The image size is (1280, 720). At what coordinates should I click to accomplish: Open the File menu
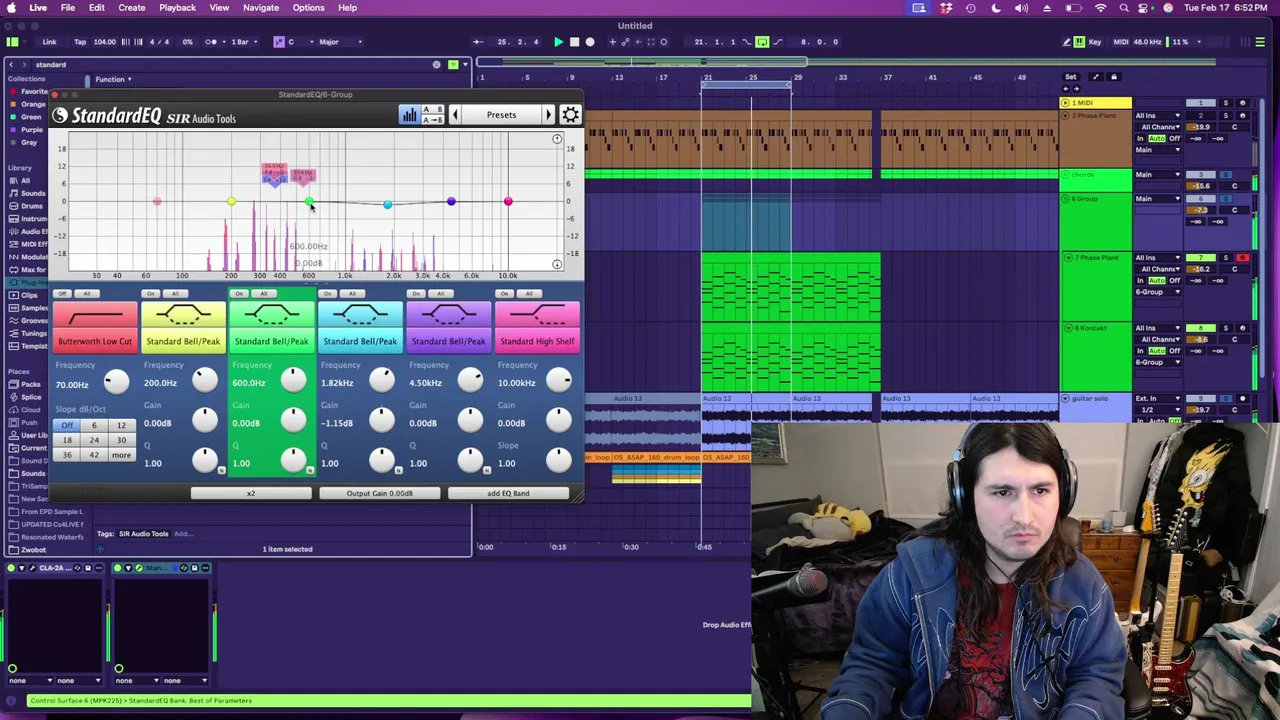(x=68, y=8)
